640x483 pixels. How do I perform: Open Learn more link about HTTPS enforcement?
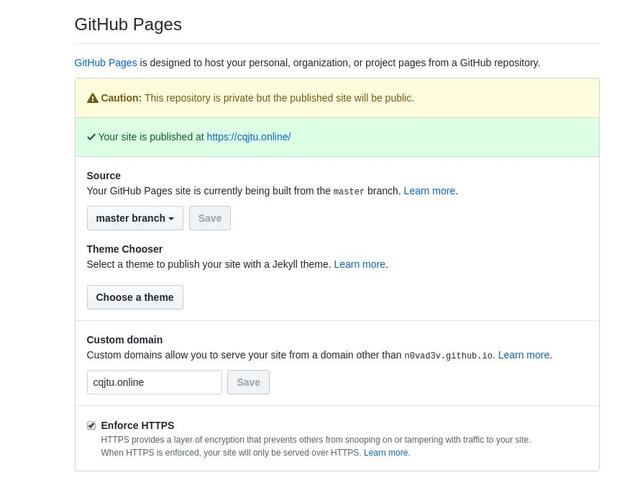tap(386, 453)
